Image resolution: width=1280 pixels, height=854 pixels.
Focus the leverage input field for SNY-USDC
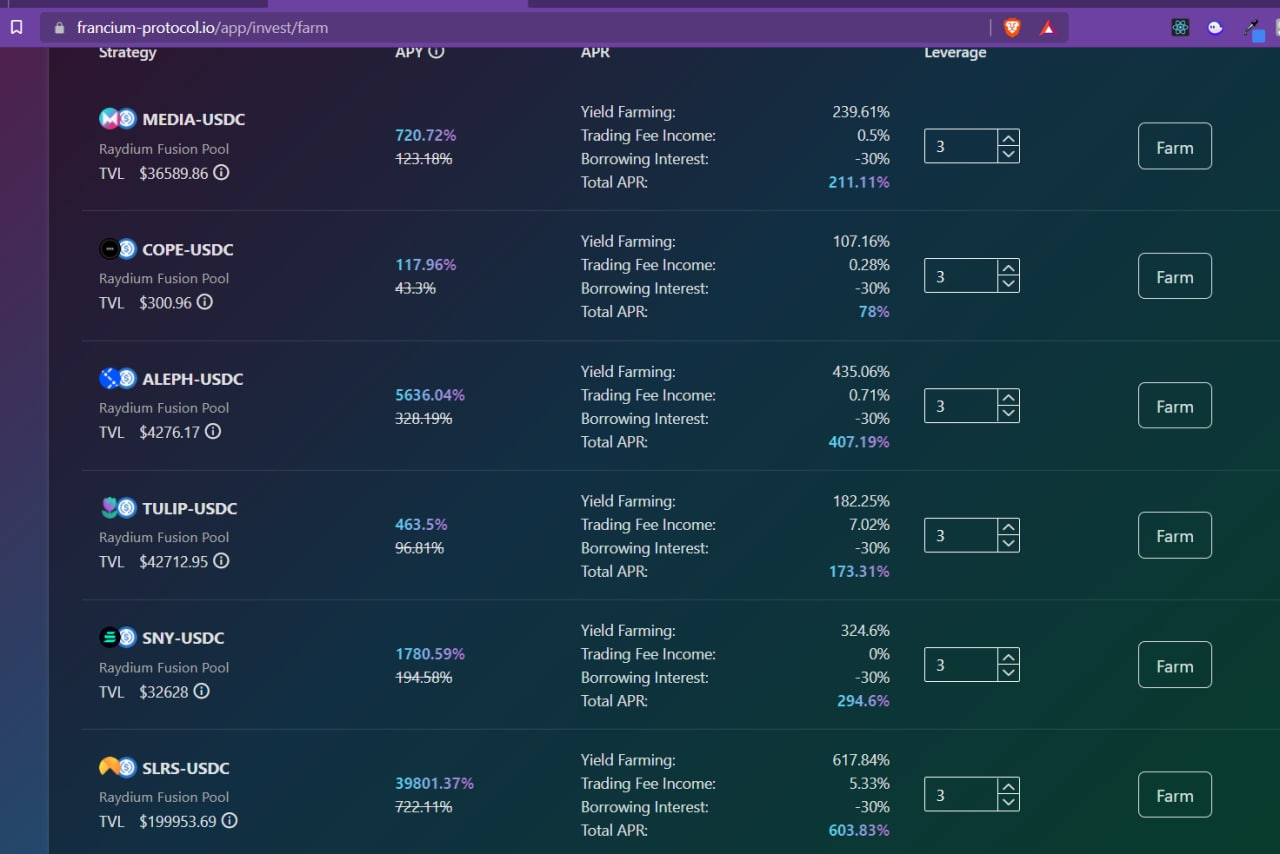961,665
